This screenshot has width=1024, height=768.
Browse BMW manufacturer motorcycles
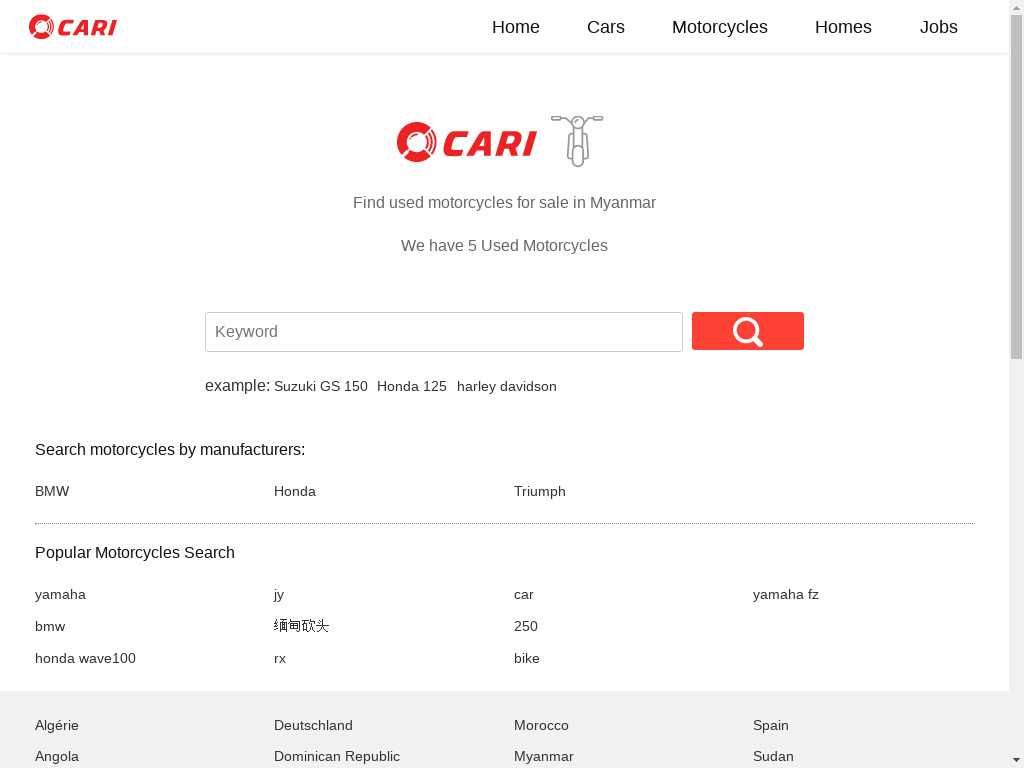tap(52, 491)
